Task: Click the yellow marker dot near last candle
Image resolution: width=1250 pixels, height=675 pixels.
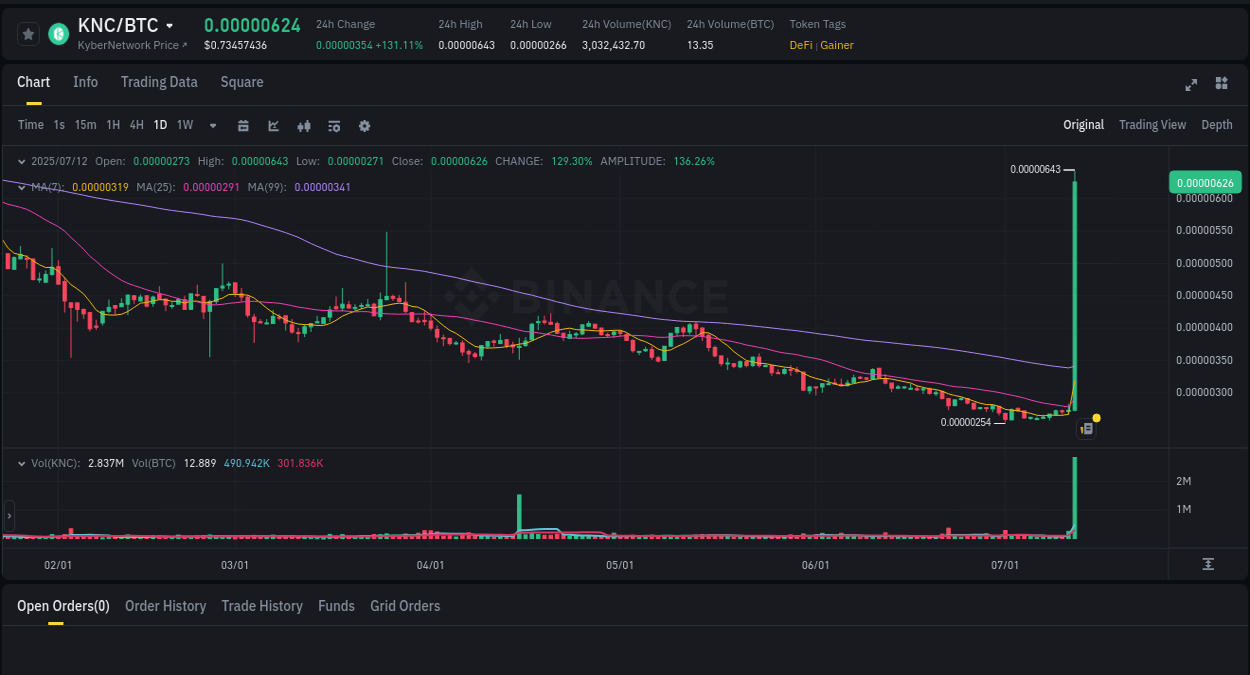Action: [x=1097, y=417]
